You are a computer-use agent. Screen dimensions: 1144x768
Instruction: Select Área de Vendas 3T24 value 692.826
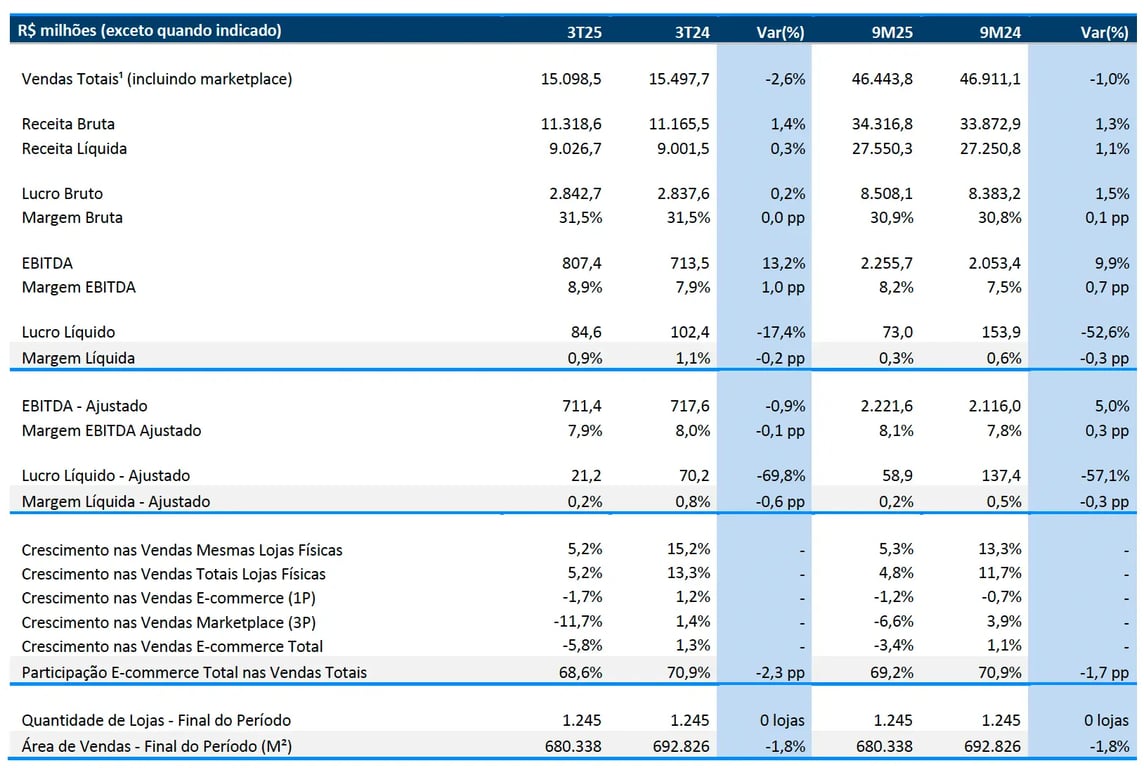tap(680, 746)
